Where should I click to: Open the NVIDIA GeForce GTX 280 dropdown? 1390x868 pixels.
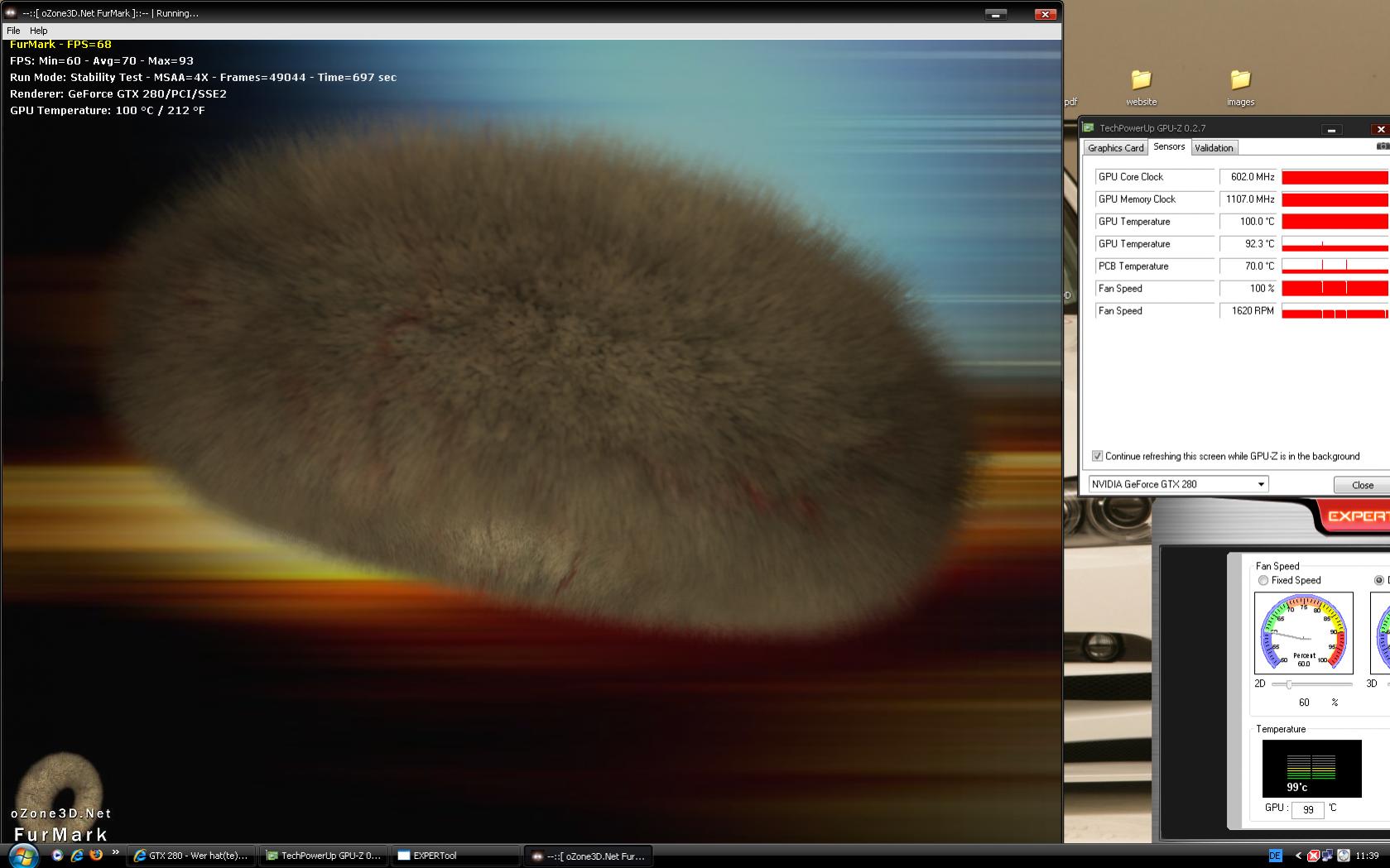click(x=1178, y=484)
